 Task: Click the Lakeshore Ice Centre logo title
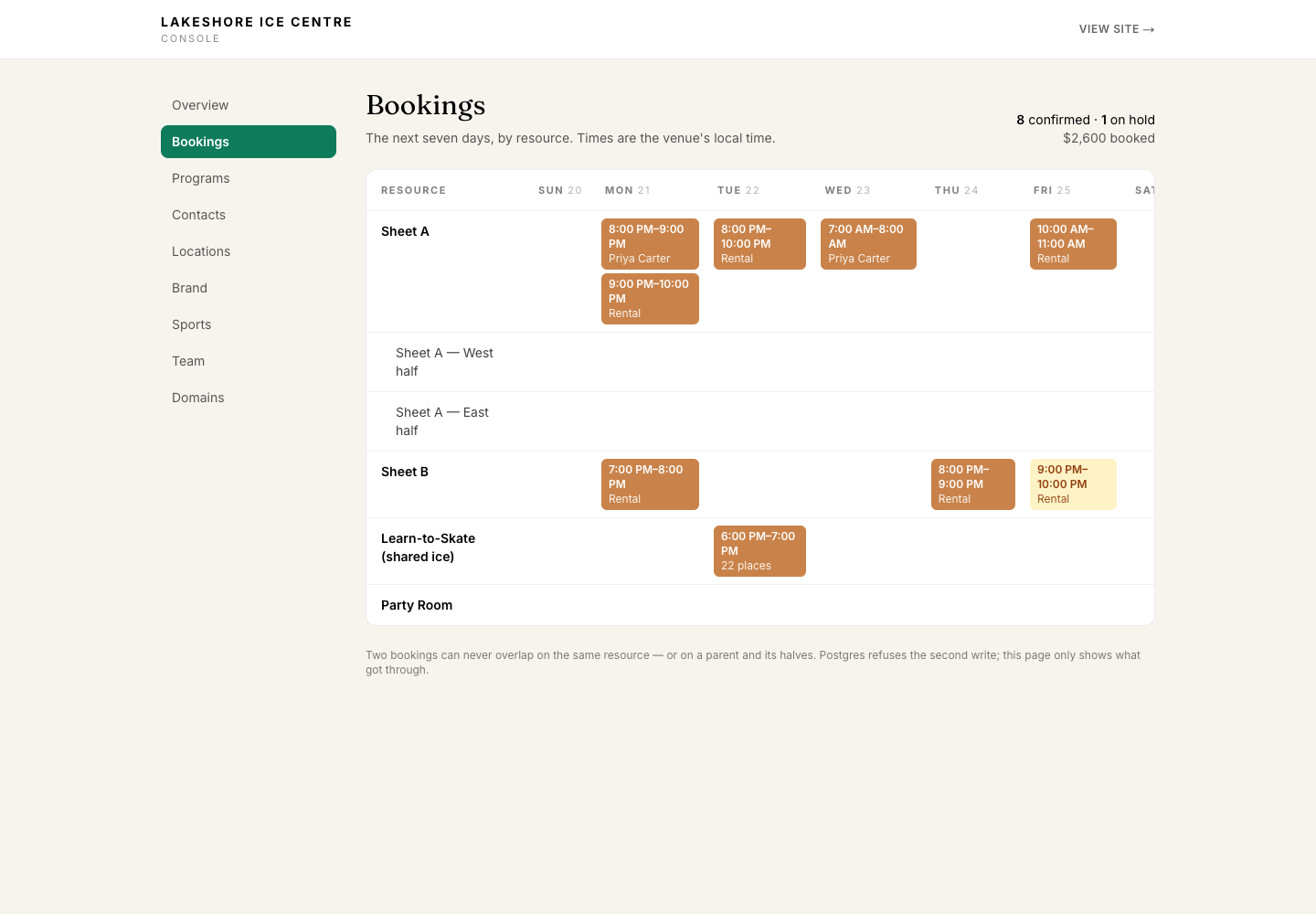click(257, 22)
